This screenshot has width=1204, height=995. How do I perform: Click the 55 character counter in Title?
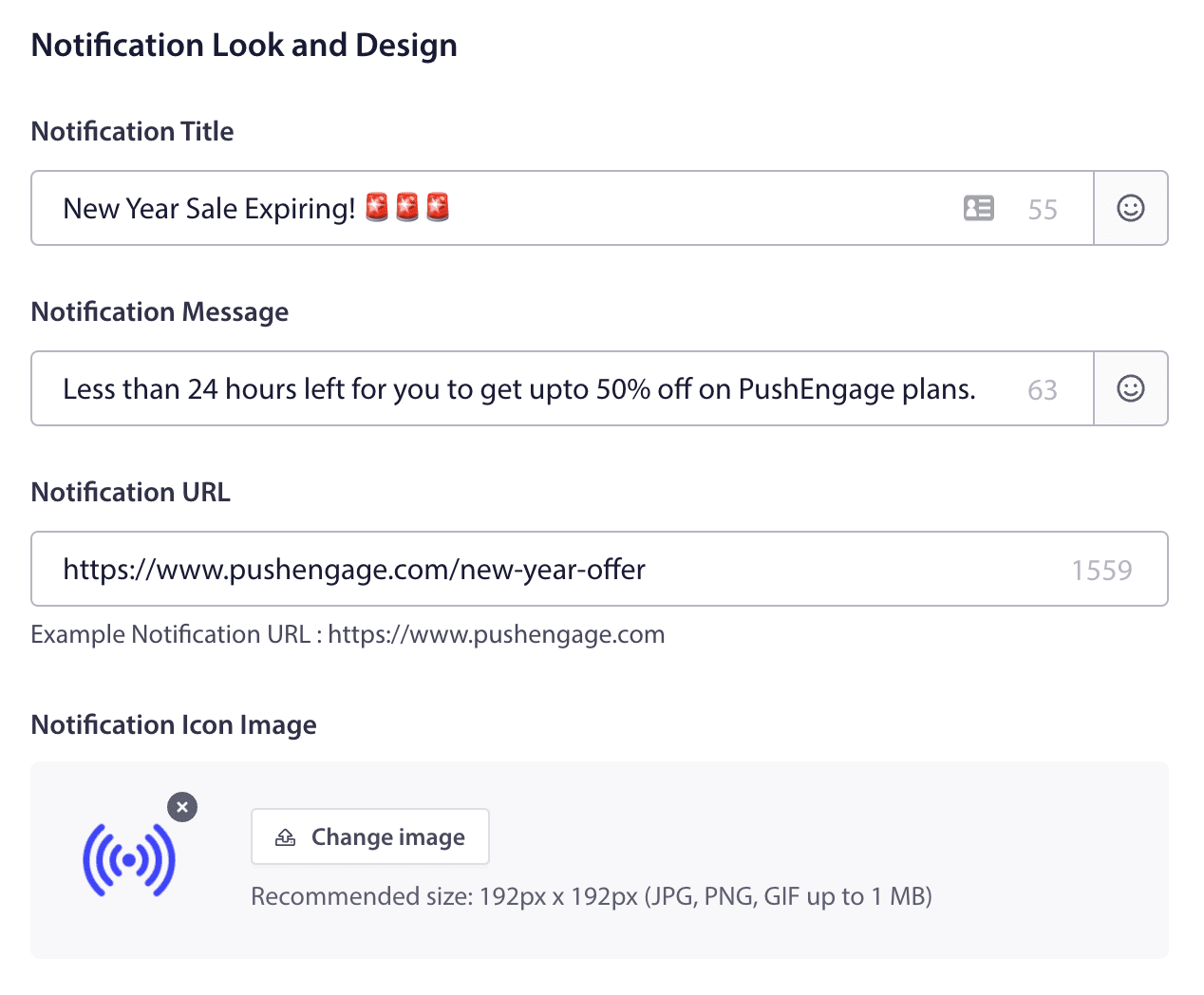point(1043,210)
